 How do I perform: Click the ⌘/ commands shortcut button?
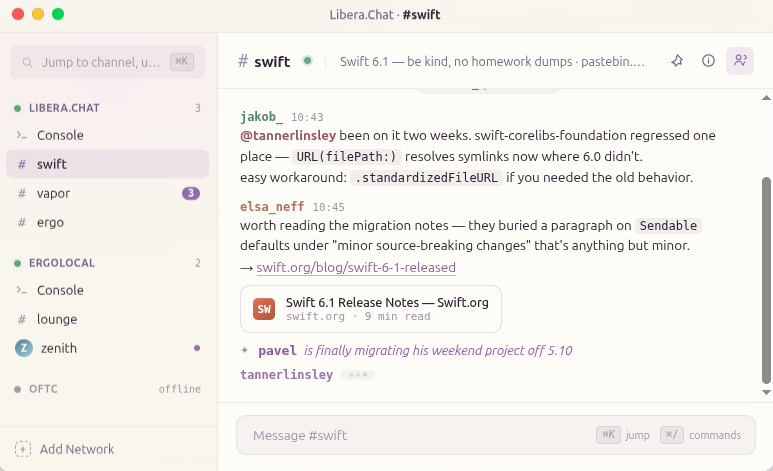(x=671, y=435)
